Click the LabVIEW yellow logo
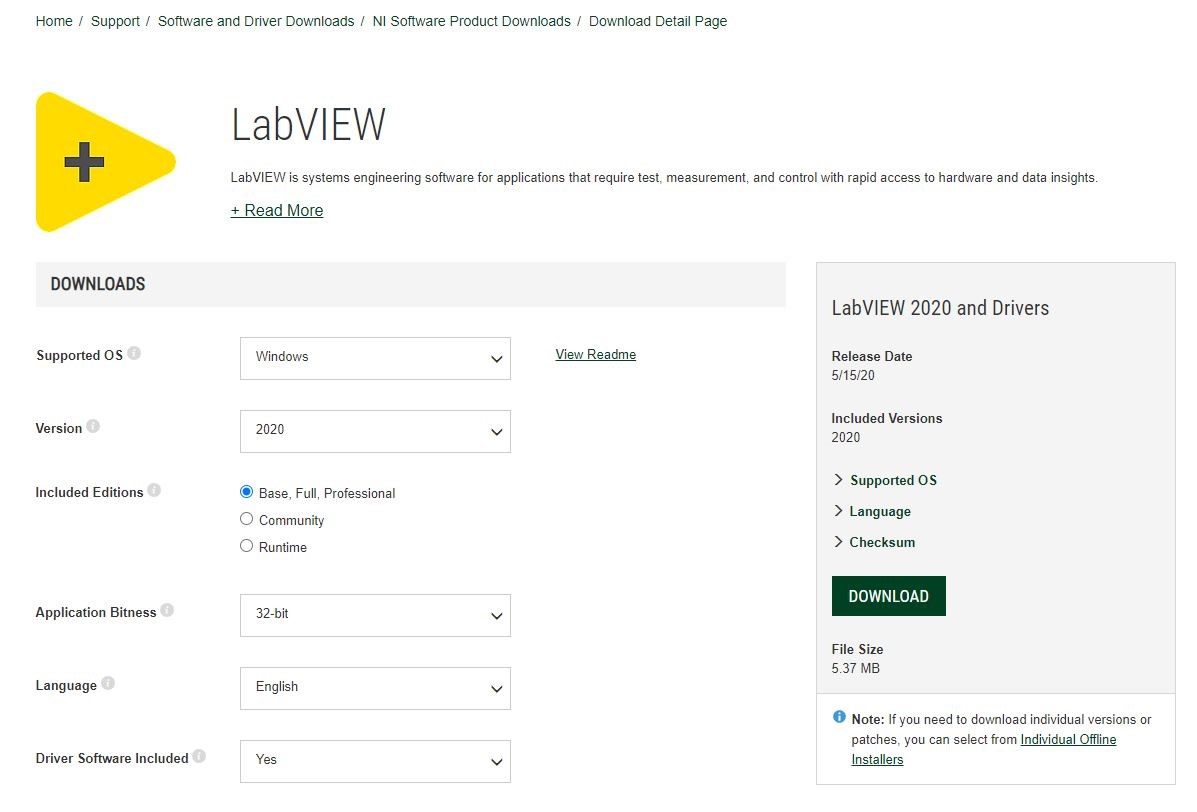This screenshot has height=812, width=1197. pos(105,162)
